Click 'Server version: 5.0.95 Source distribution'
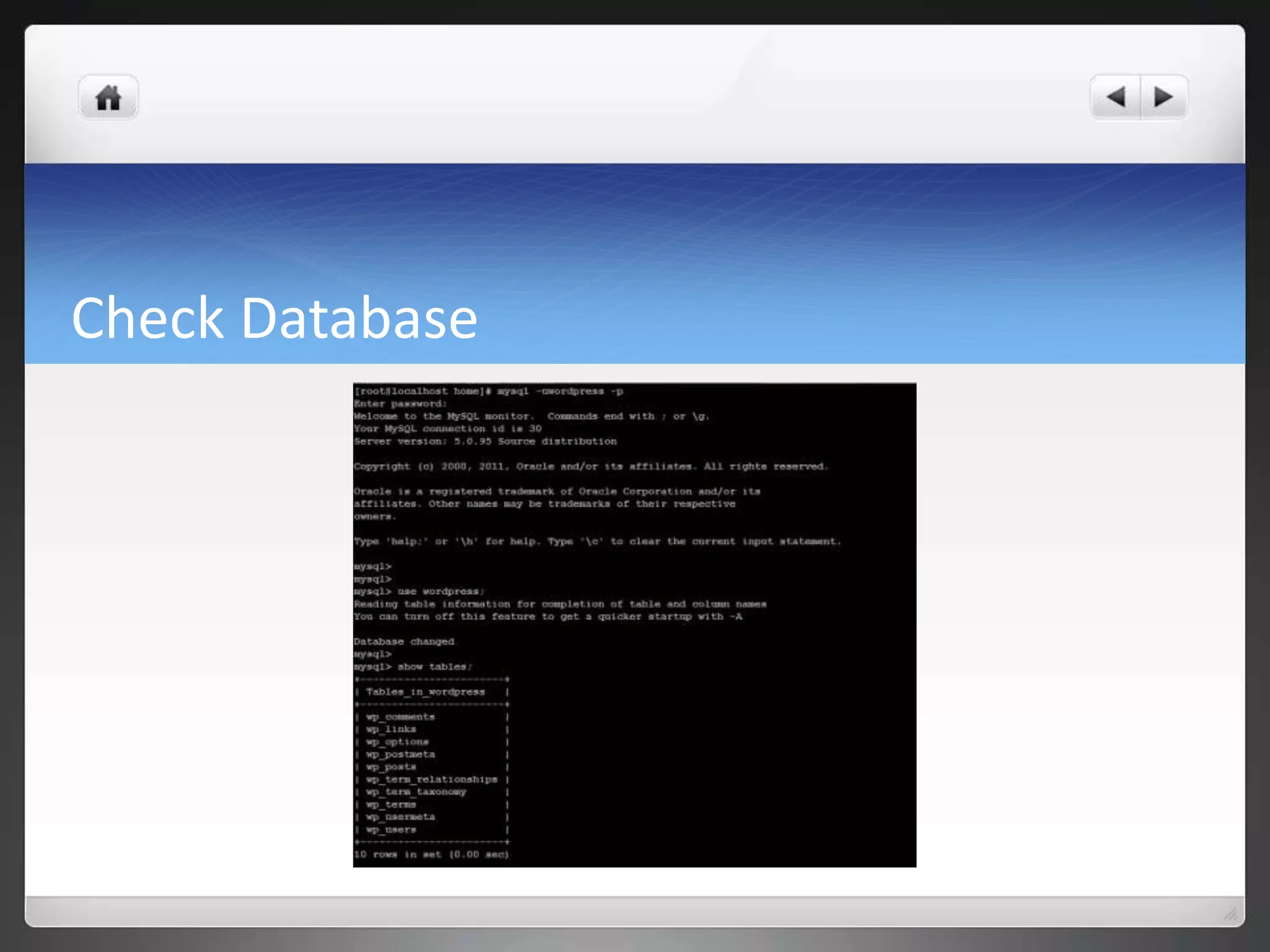The image size is (1270, 952). (486, 441)
